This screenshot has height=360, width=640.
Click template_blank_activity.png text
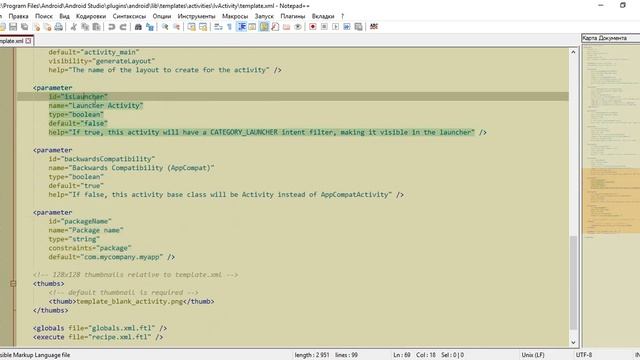[x=129, y=302]
